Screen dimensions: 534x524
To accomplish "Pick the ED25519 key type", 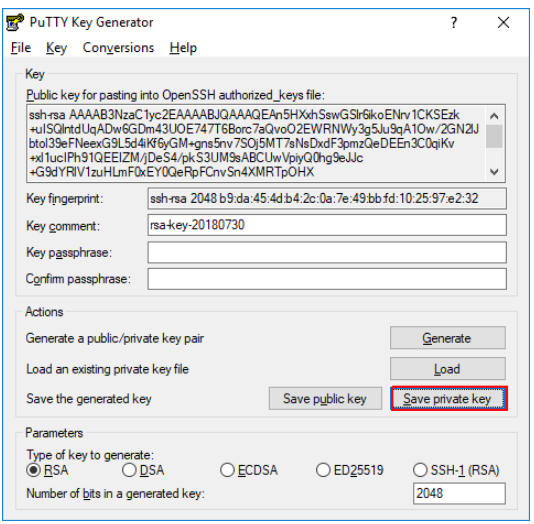I will [349, 470].
